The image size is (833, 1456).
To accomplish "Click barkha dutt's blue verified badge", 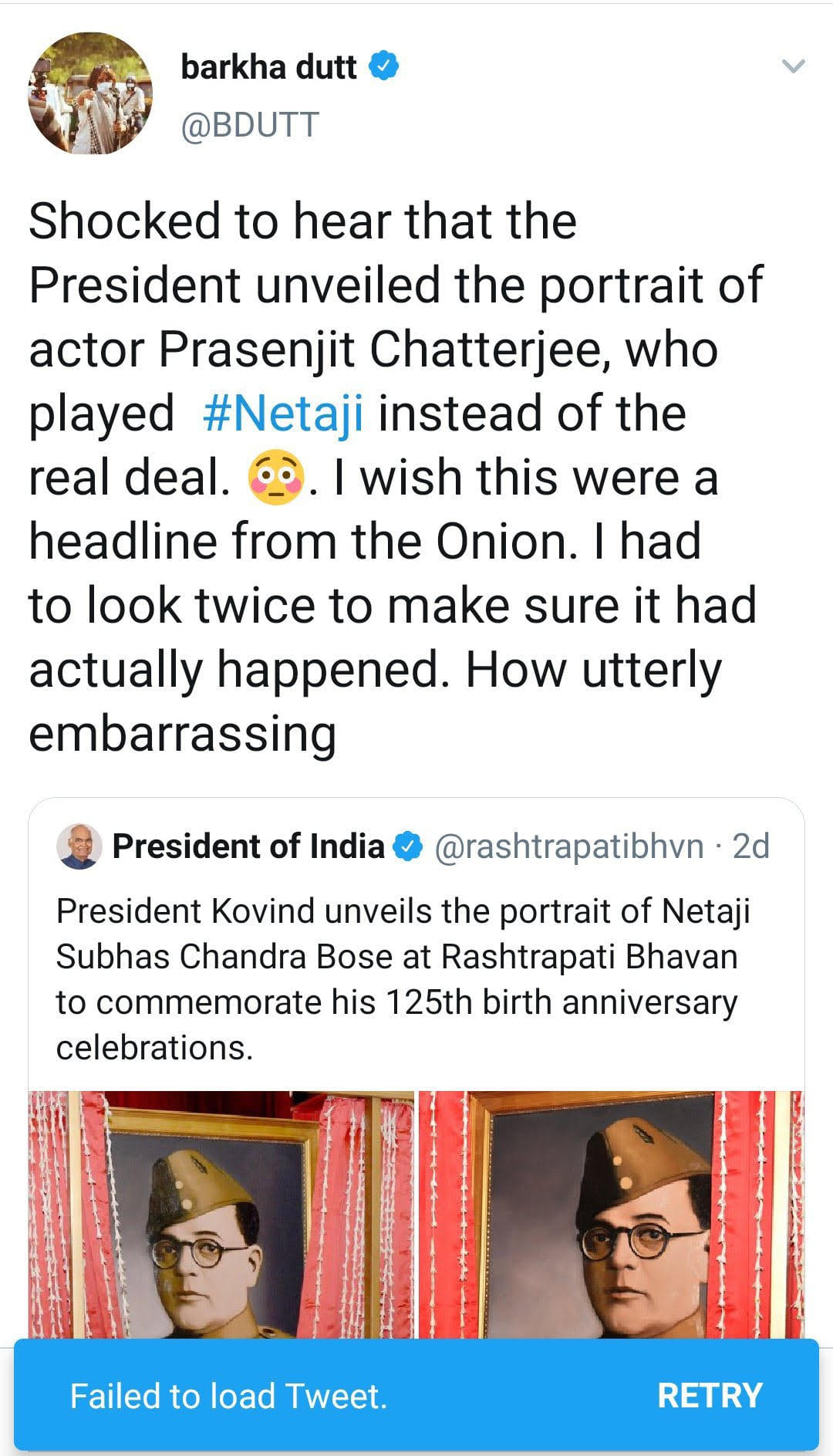I will 384,66.
